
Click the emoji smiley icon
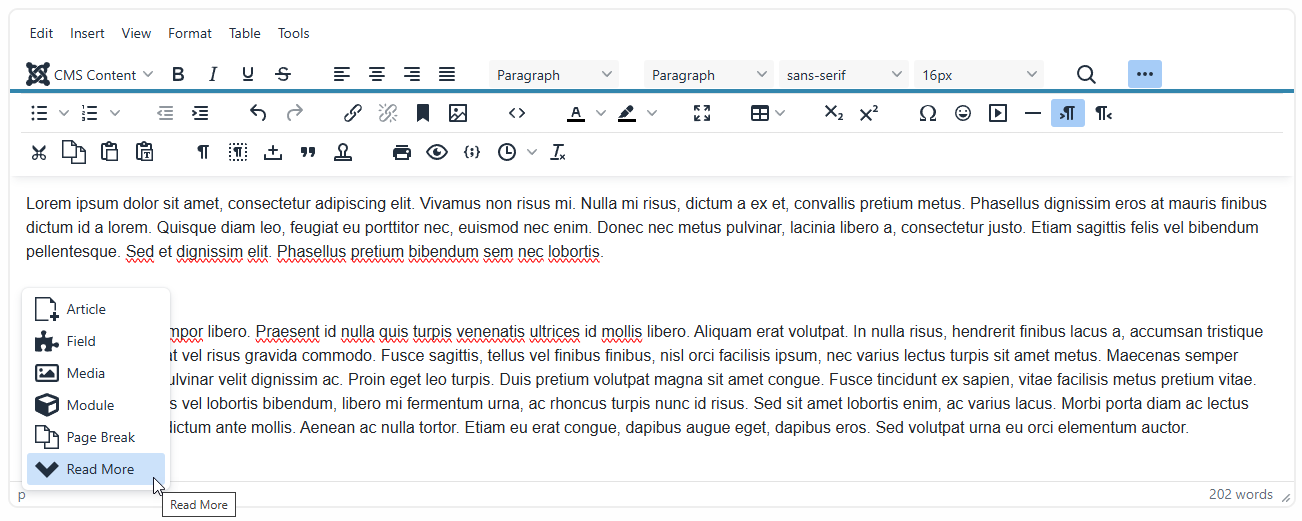(963, 113)
